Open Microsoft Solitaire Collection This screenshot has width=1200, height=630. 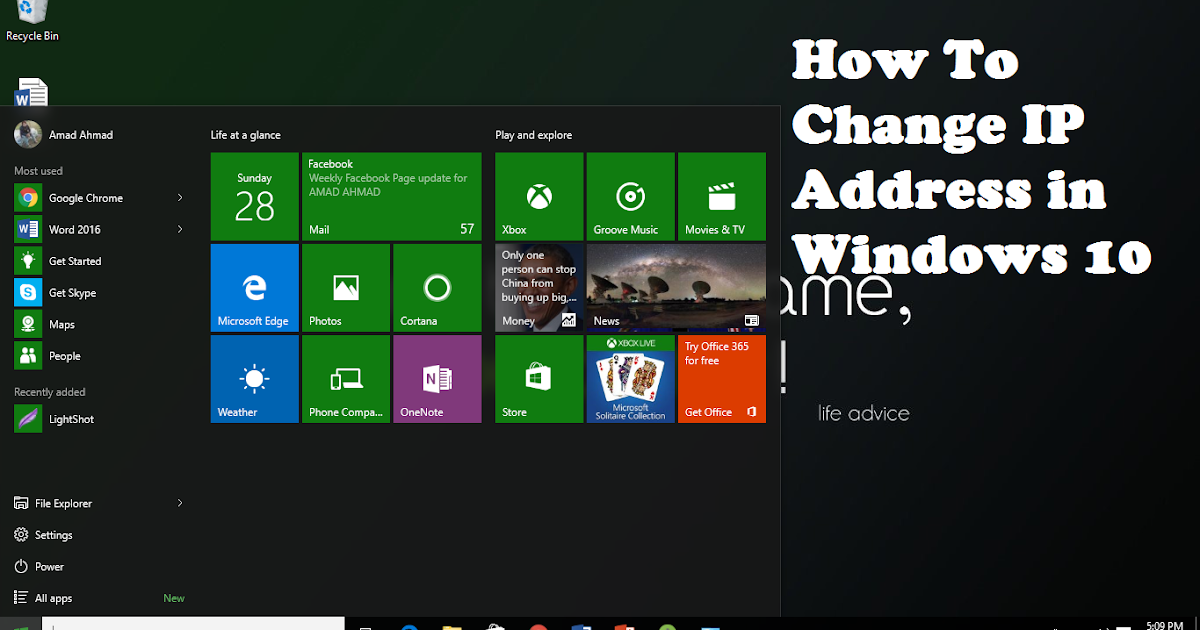click(630, 379)
